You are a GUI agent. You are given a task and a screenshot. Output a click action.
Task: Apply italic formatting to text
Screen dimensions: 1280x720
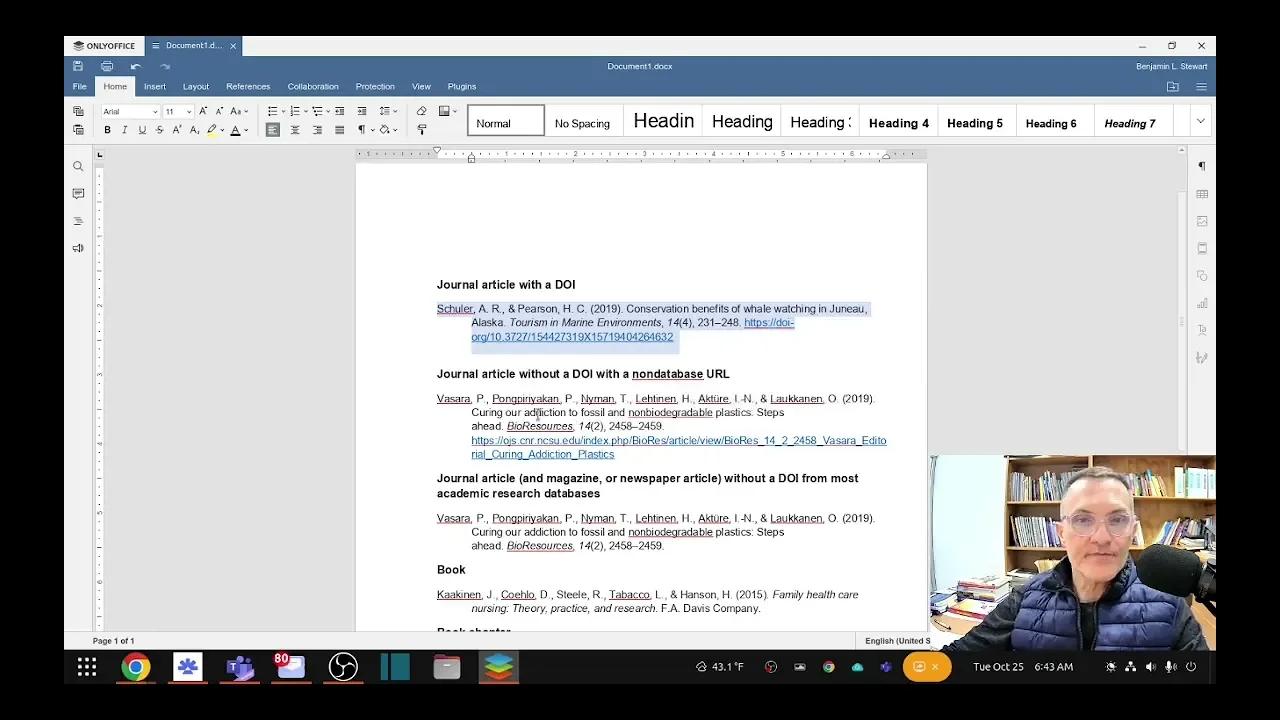(124, 130)
